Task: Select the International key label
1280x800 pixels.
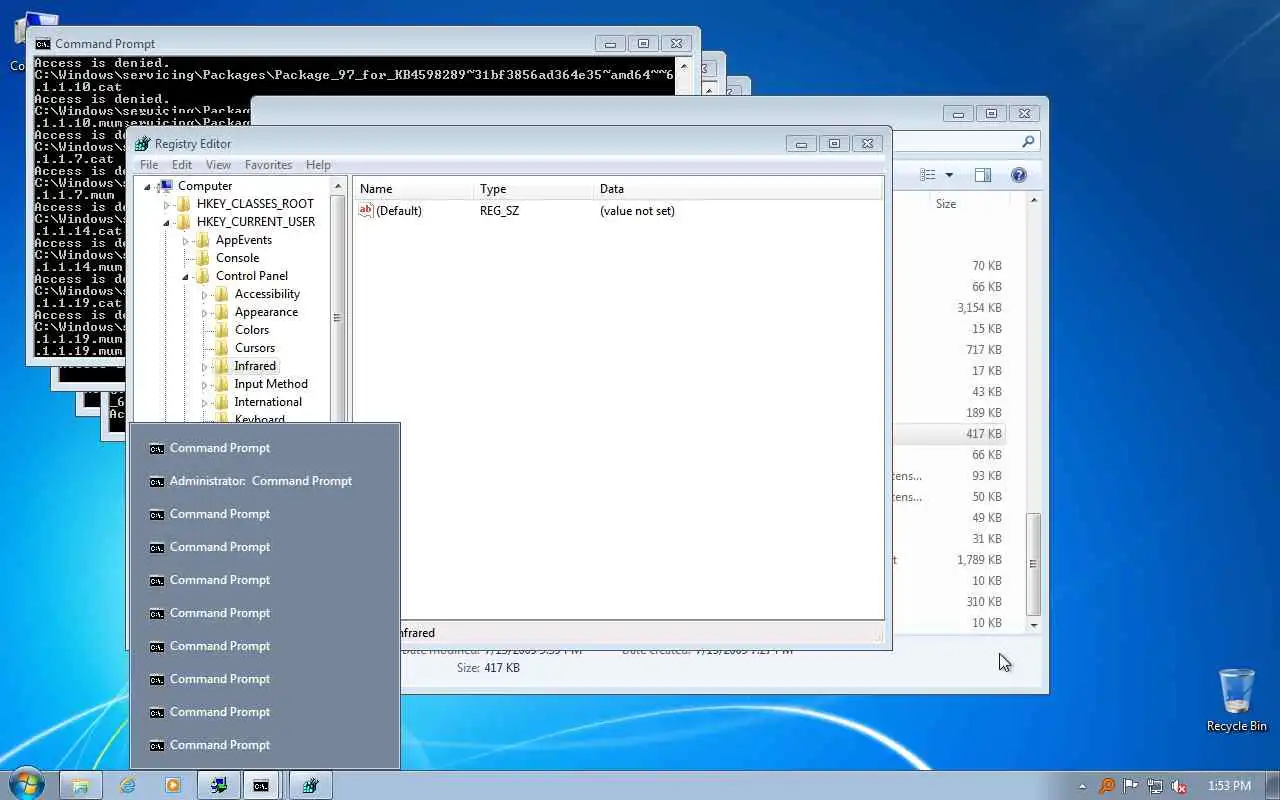Action: coord(268,402)
